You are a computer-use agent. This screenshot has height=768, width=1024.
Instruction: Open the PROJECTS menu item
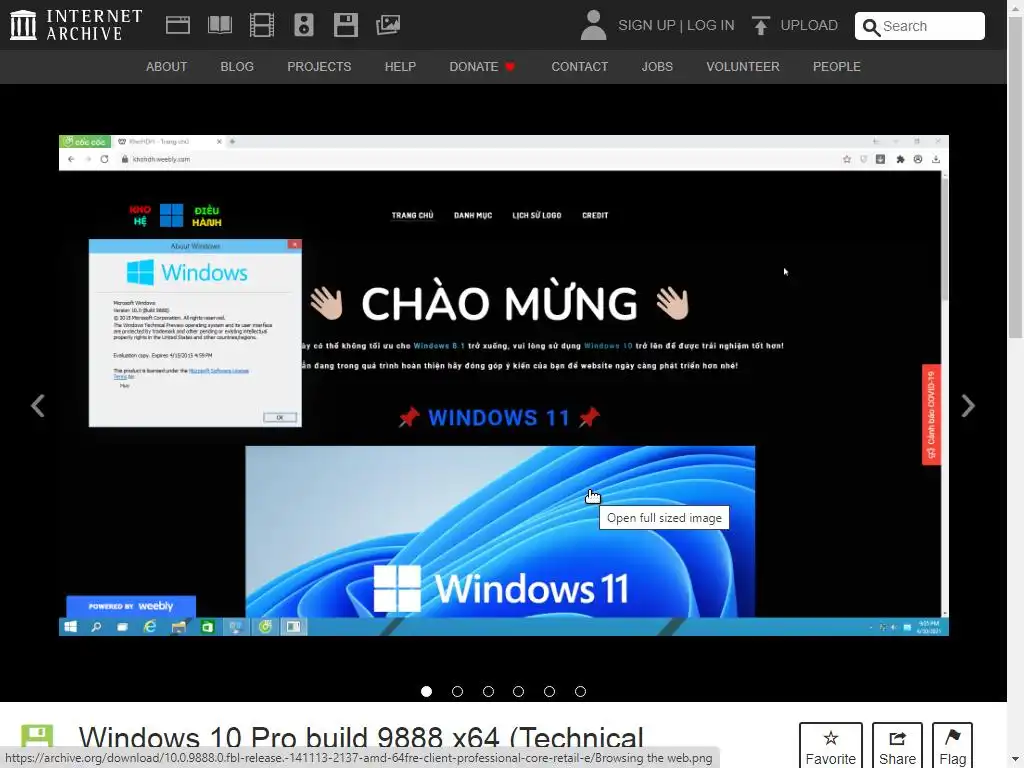coord(319,67)
